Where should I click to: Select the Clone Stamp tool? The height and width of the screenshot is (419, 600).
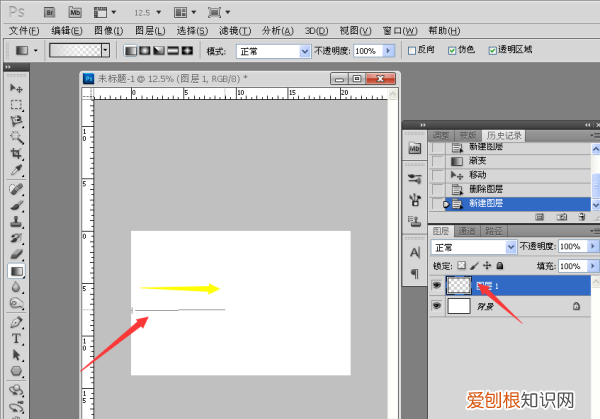[x=16, y=222]
